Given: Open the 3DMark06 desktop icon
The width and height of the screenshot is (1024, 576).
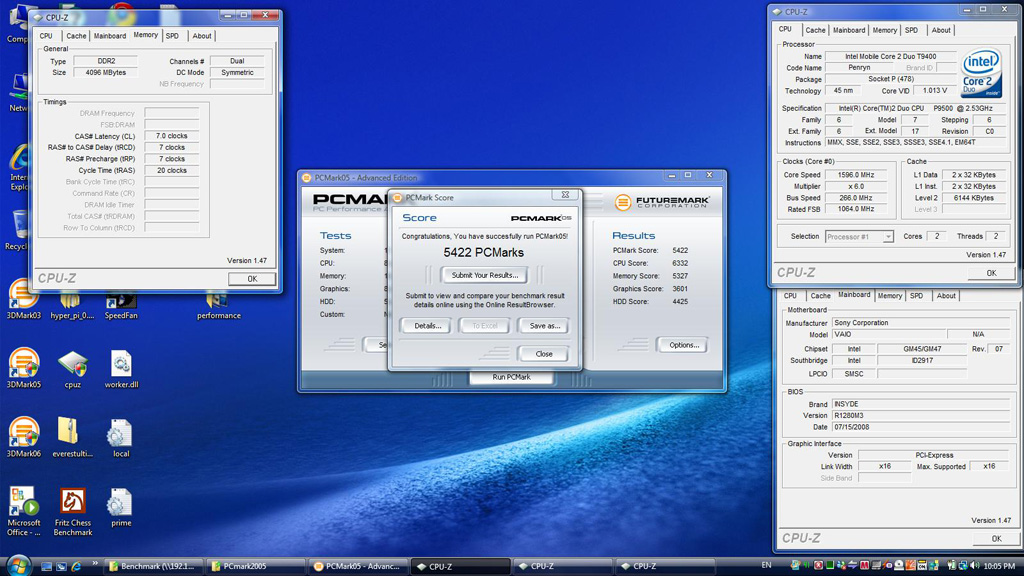Looking at the screenshot, I should [x=24, y=436].
